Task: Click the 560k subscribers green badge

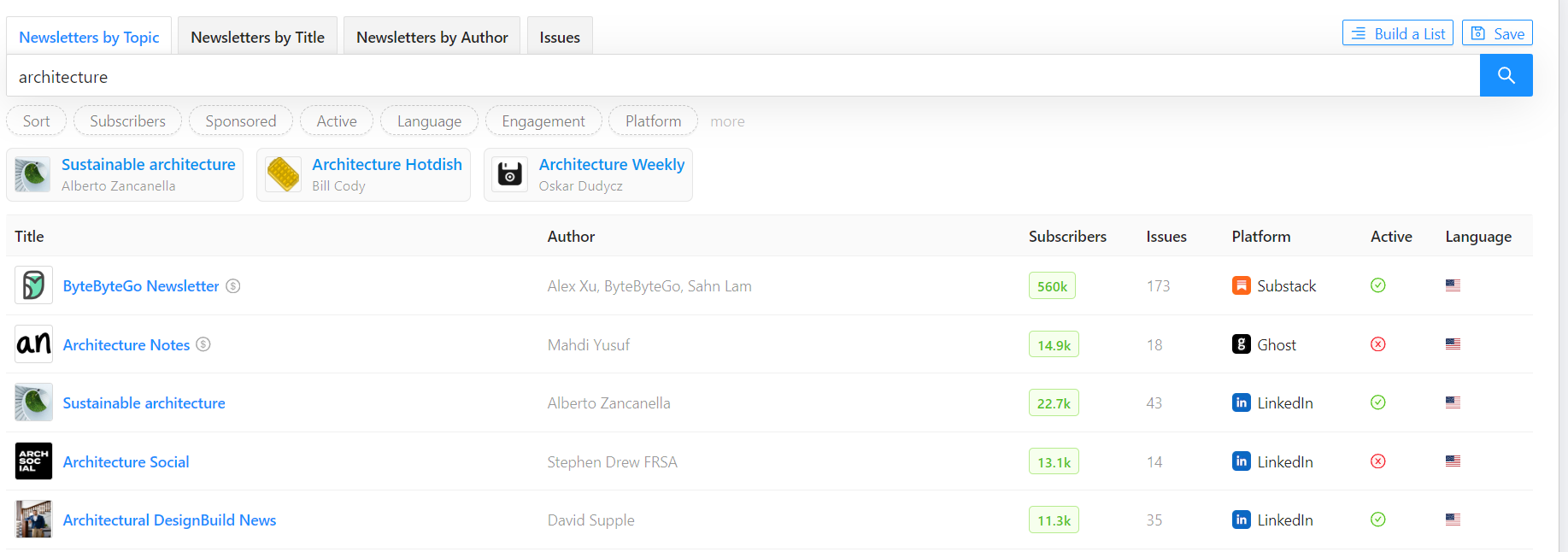Action: point(1052,286)
